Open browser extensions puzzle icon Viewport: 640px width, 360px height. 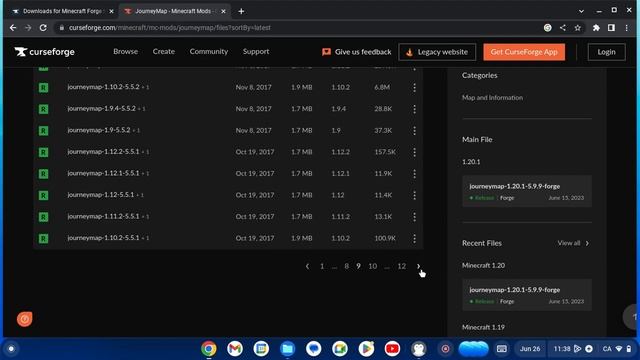pos(596,28)
